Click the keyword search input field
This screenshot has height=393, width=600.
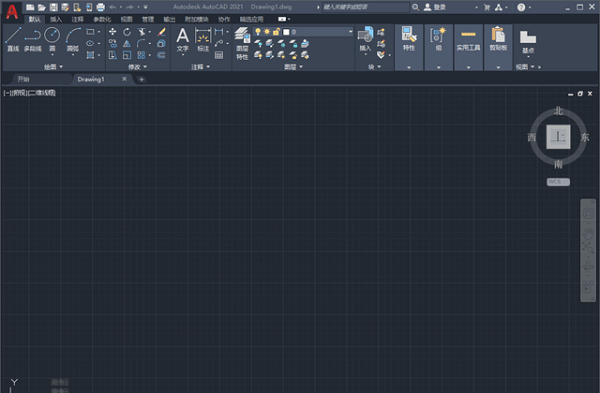[365, 7]
